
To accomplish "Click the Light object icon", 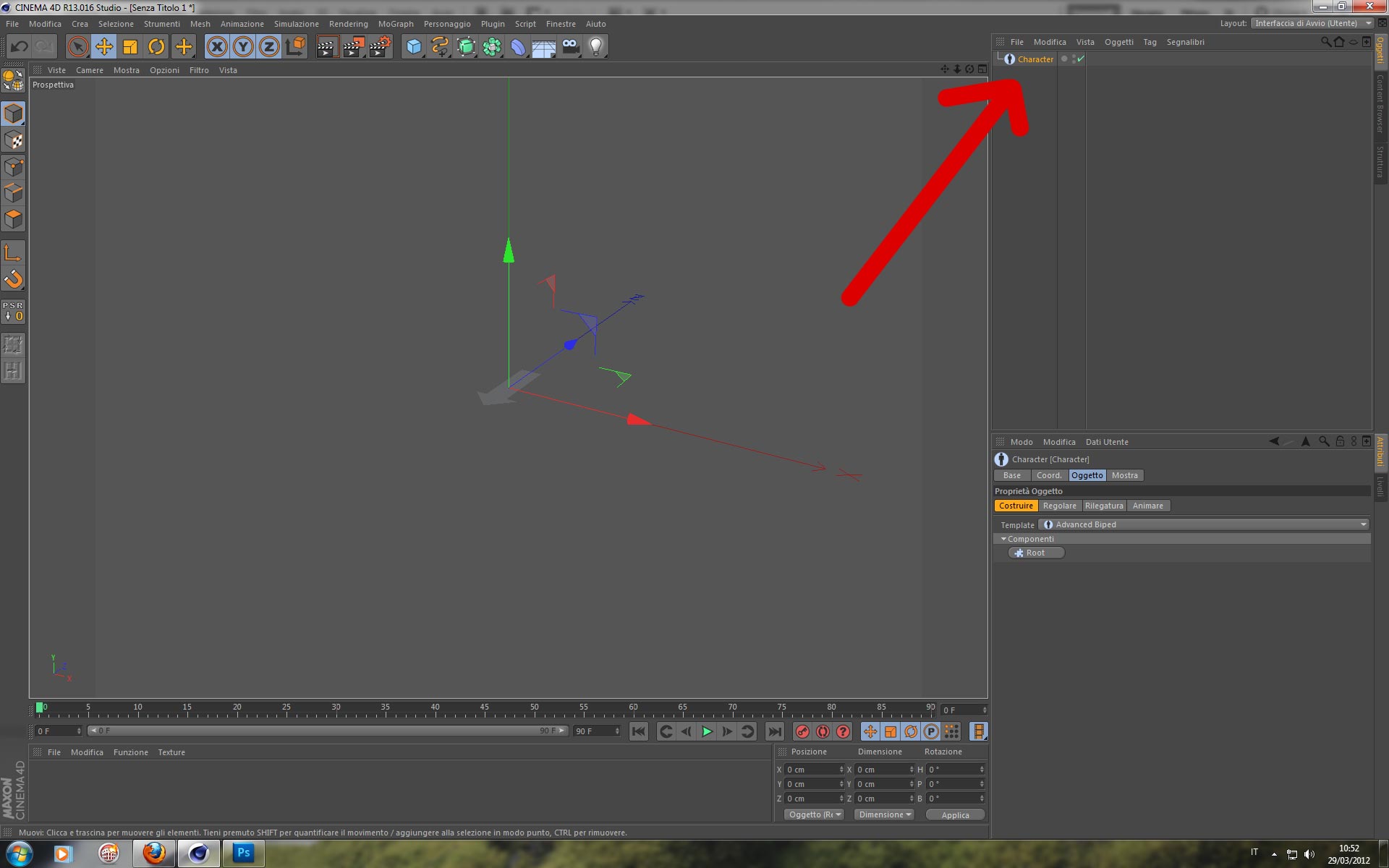I will point(595,47).
